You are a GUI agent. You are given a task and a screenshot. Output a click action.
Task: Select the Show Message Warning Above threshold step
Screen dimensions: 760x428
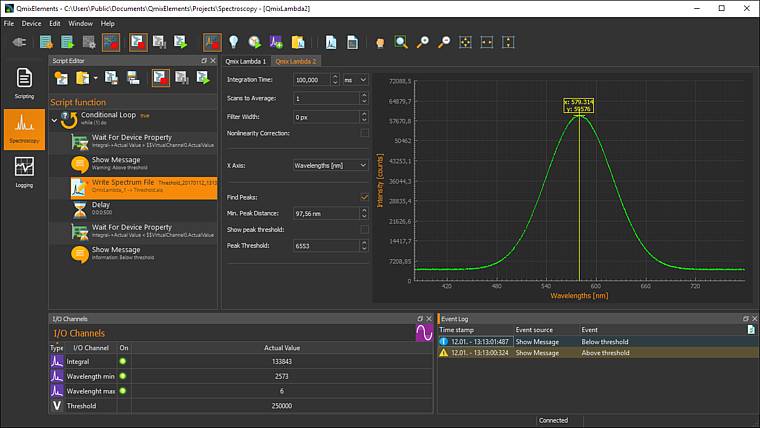point(144,164)
